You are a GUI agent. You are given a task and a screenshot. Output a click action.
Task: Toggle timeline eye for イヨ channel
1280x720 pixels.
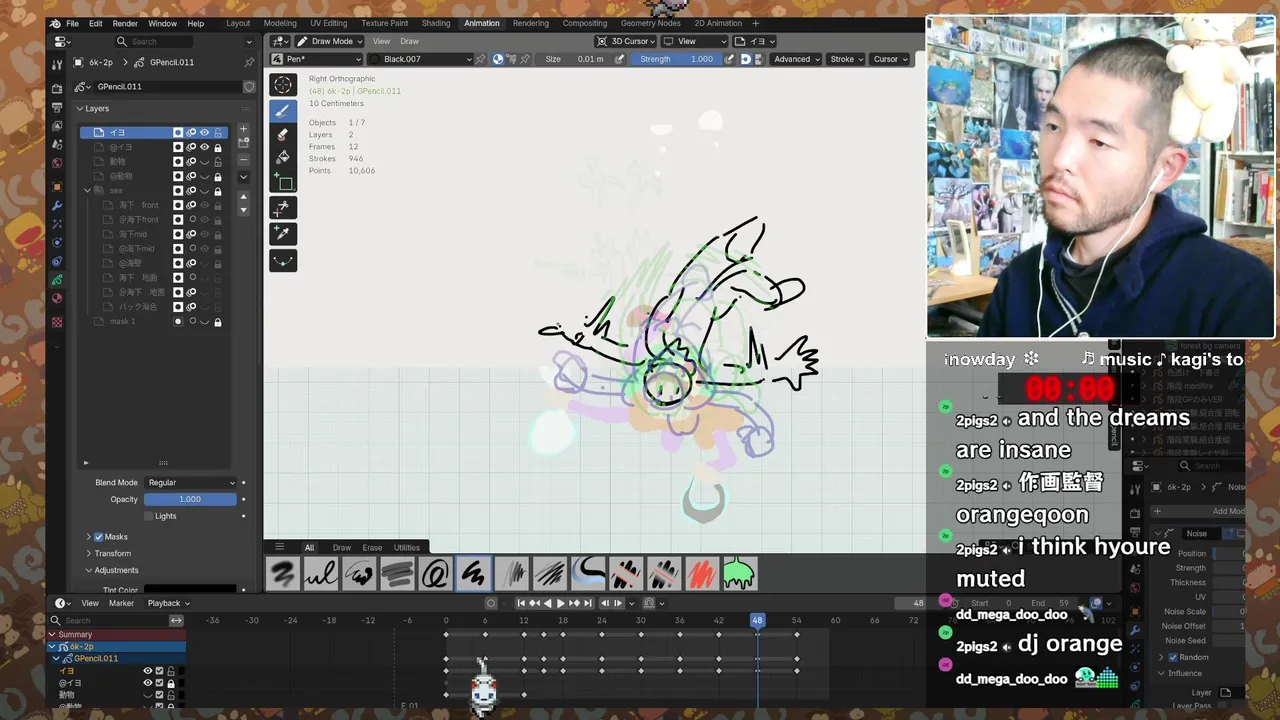pos(148,671)
